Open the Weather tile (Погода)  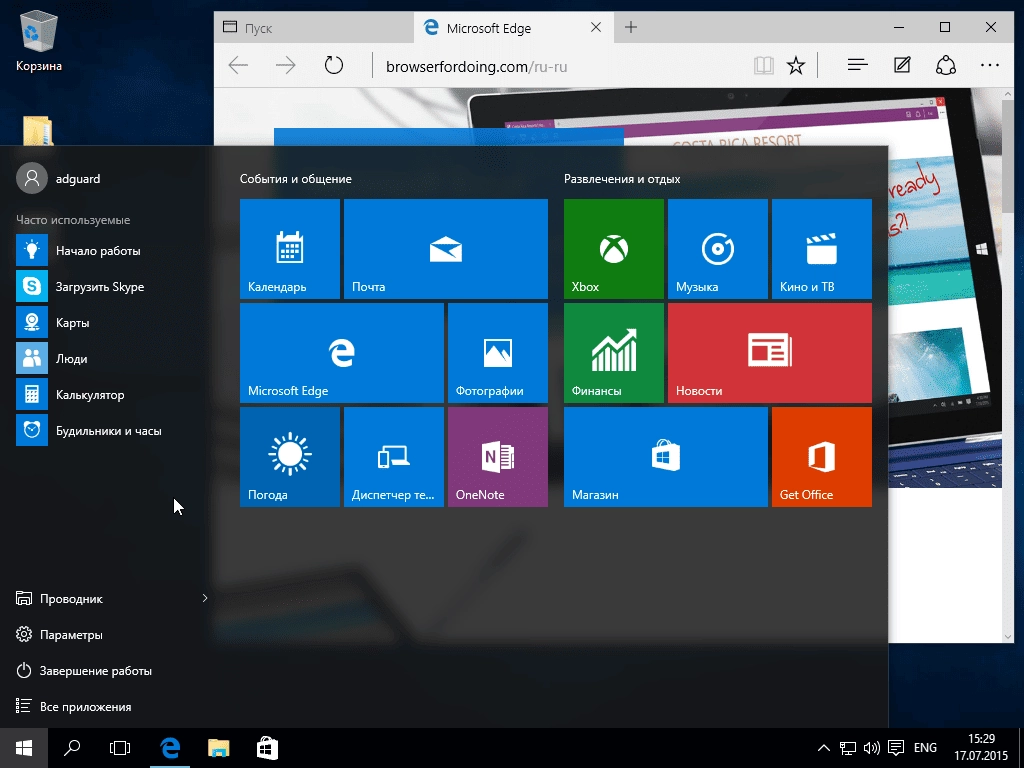(290, 456)
